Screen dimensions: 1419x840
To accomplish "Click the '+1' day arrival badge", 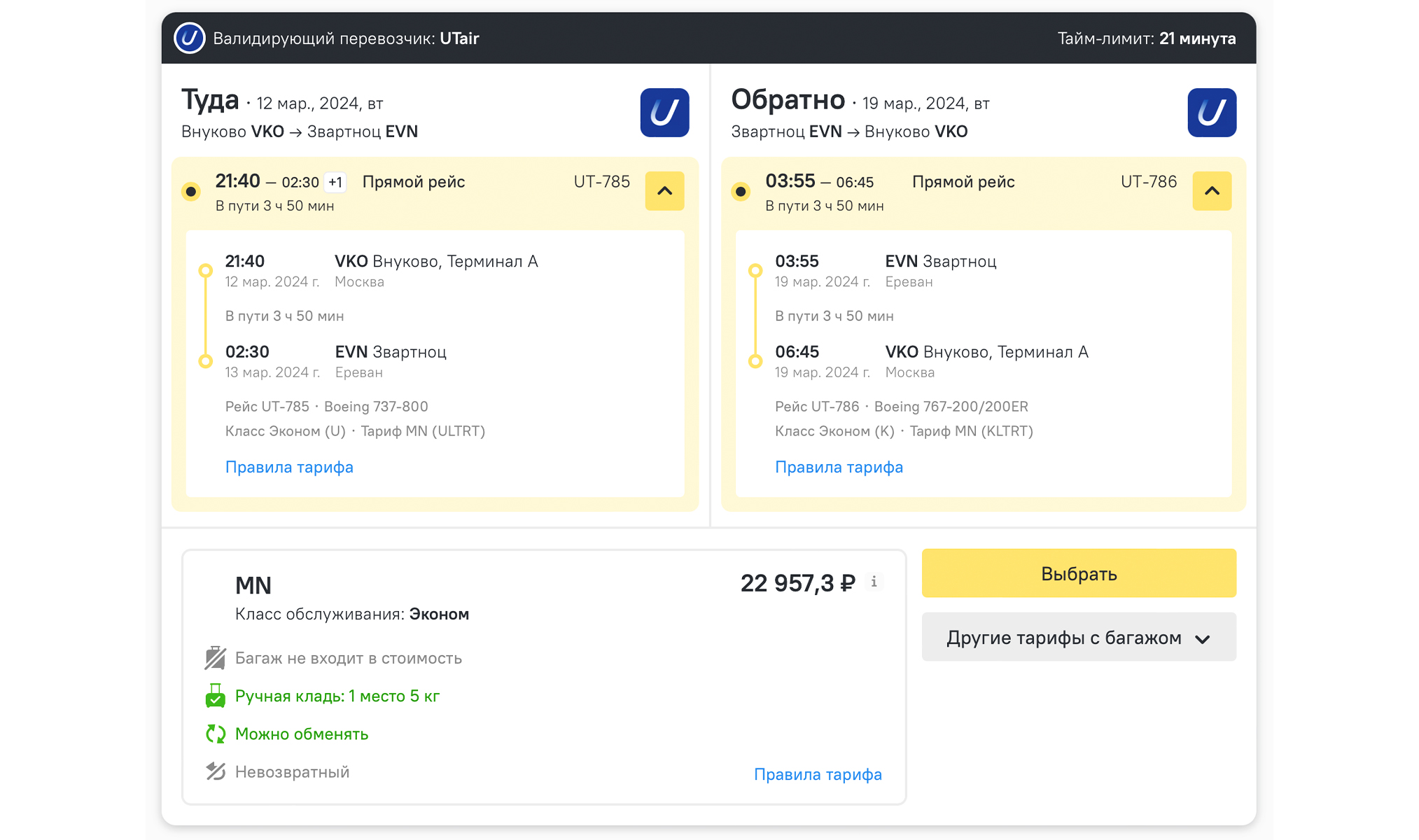I will [335, 183].
